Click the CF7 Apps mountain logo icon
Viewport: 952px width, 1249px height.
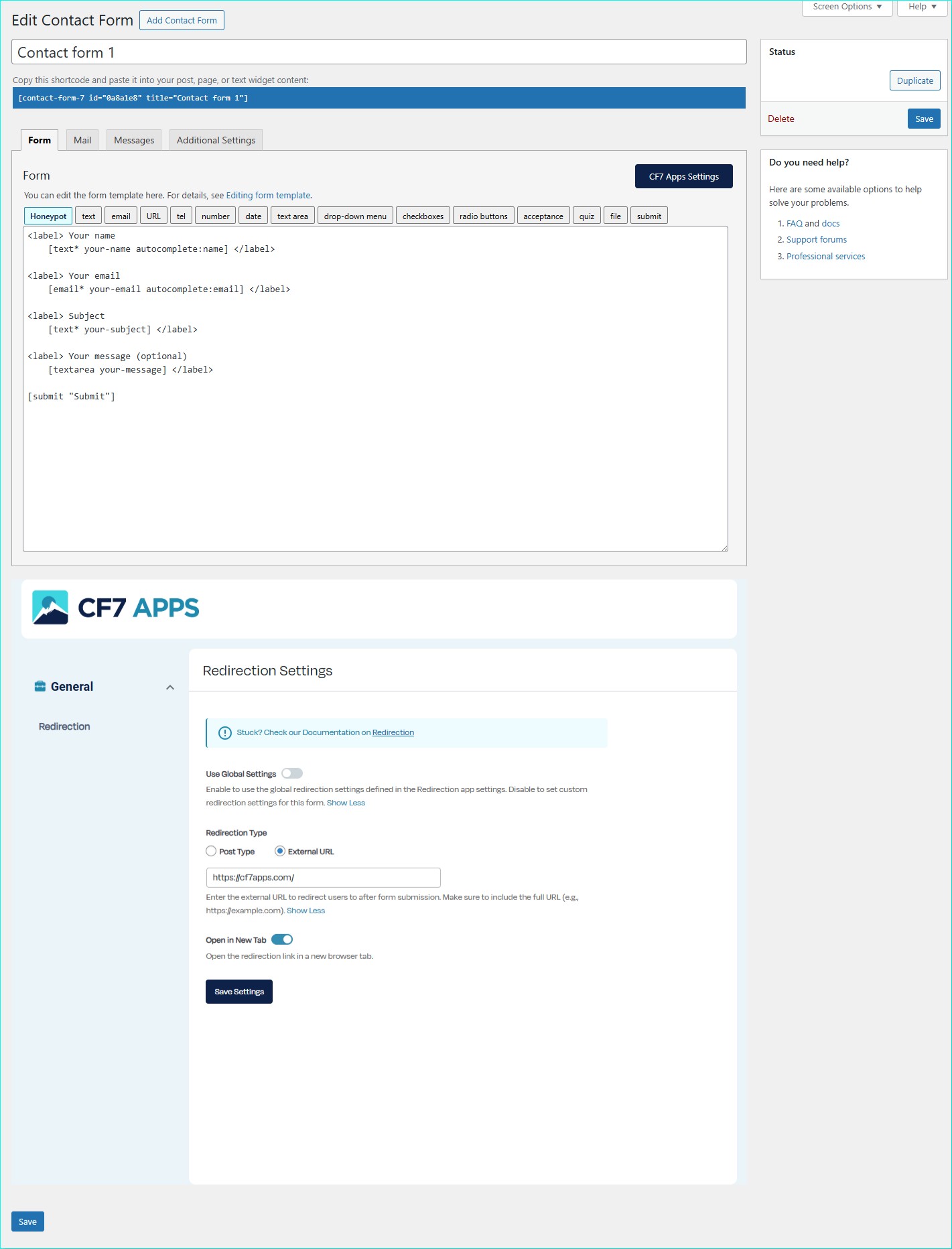coord(50,607)
